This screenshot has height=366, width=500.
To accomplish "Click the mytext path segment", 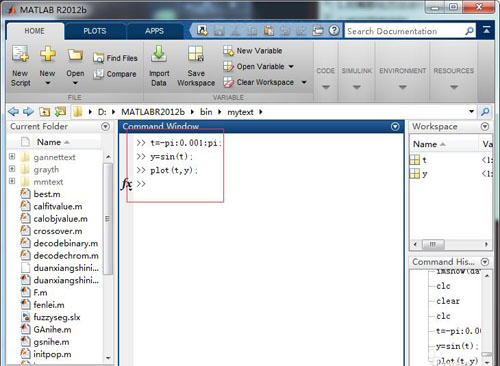I will pyautogui.click(x=240, y=112).
